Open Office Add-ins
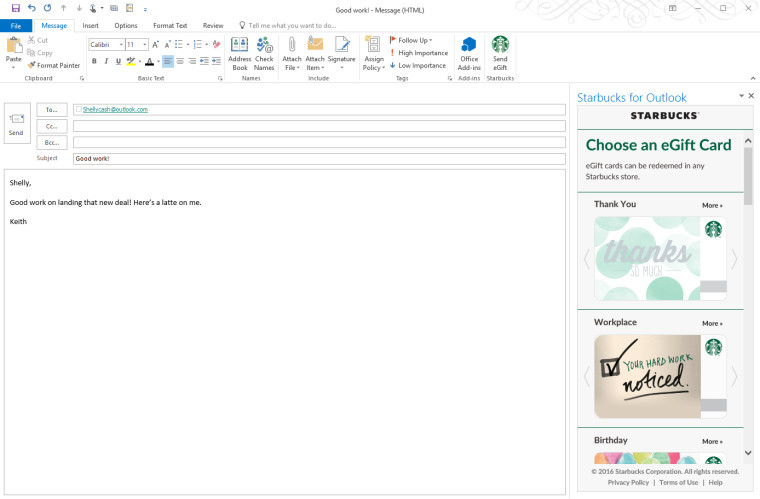This screenshot has height=499, width=760. point(469,53)
